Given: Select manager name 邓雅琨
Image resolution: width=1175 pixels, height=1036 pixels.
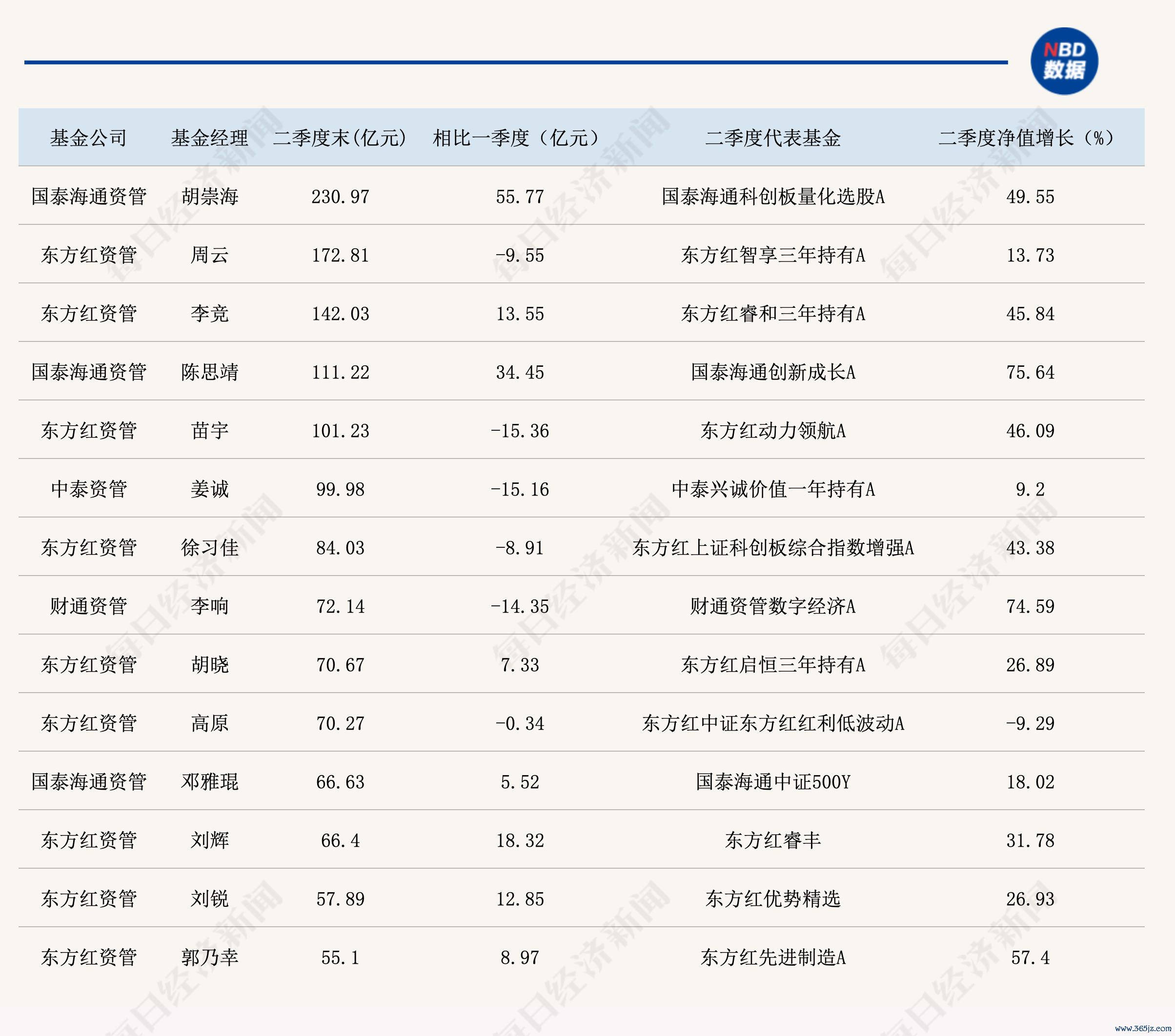Looking at the screenshot, I should pyautogui.click(x=210, y=782).
